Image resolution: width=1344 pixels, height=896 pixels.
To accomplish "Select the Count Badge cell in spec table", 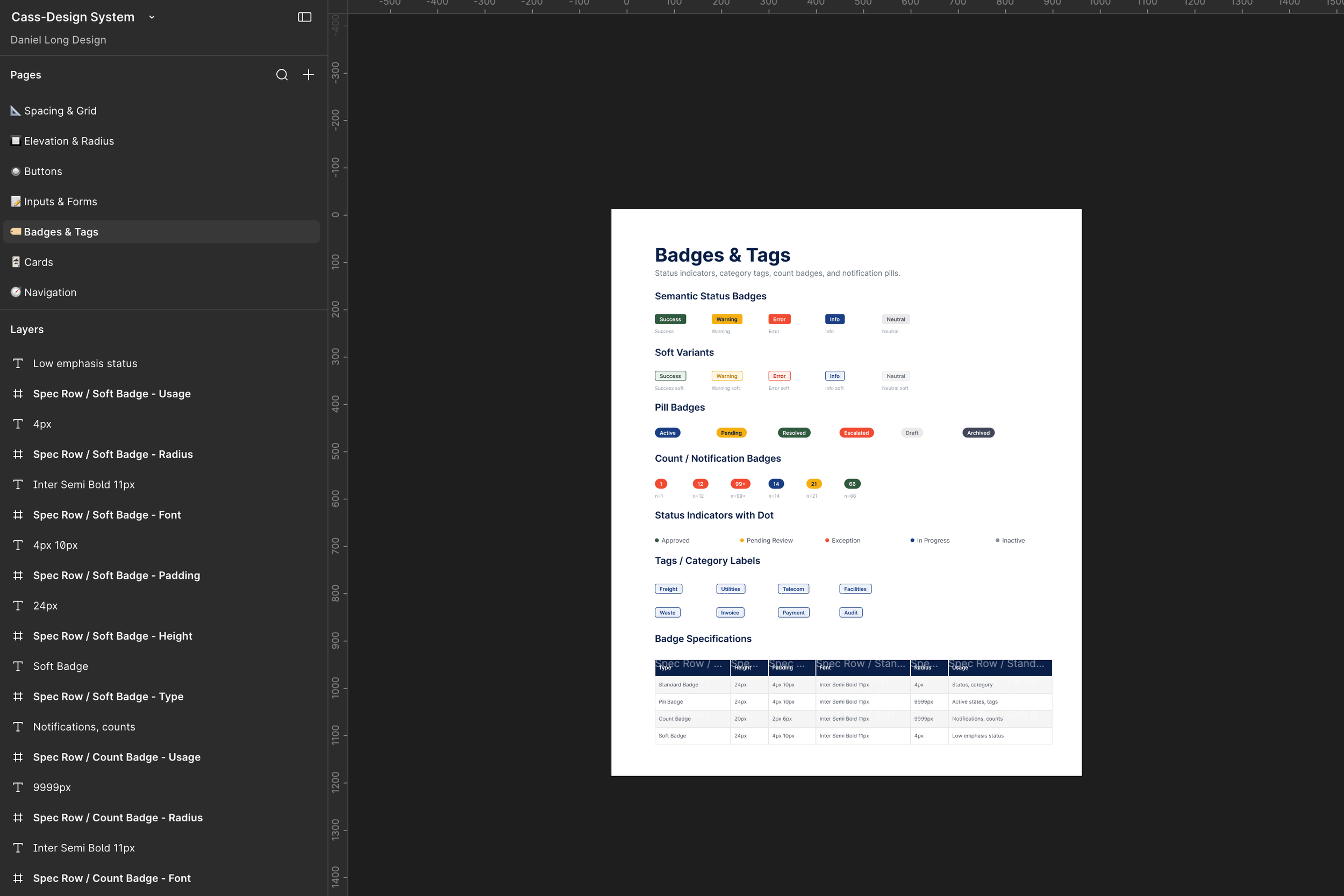I will (x=692, y=719).
